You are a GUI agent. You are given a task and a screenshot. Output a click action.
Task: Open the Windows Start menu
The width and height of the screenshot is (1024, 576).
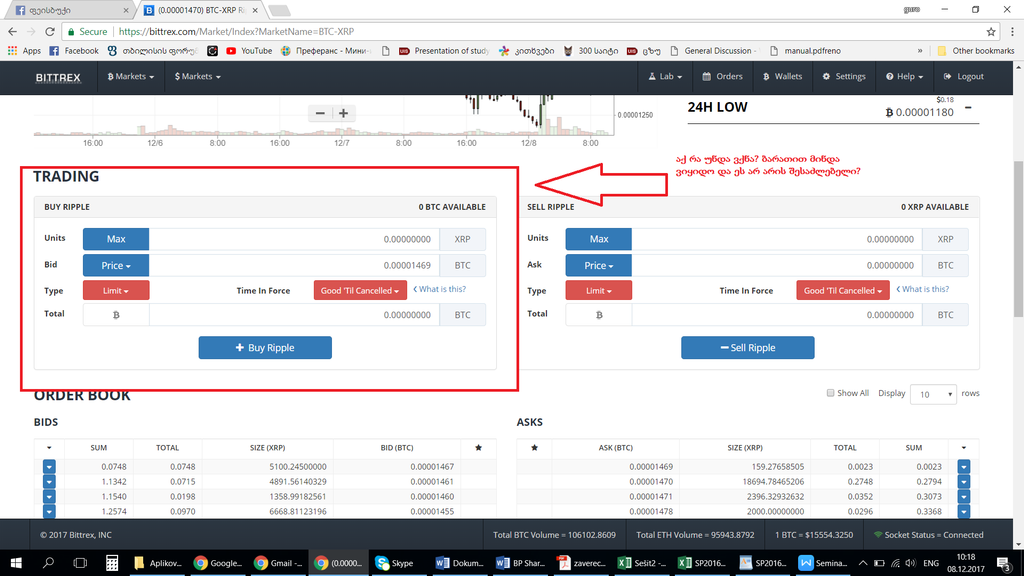coord(16,563)
